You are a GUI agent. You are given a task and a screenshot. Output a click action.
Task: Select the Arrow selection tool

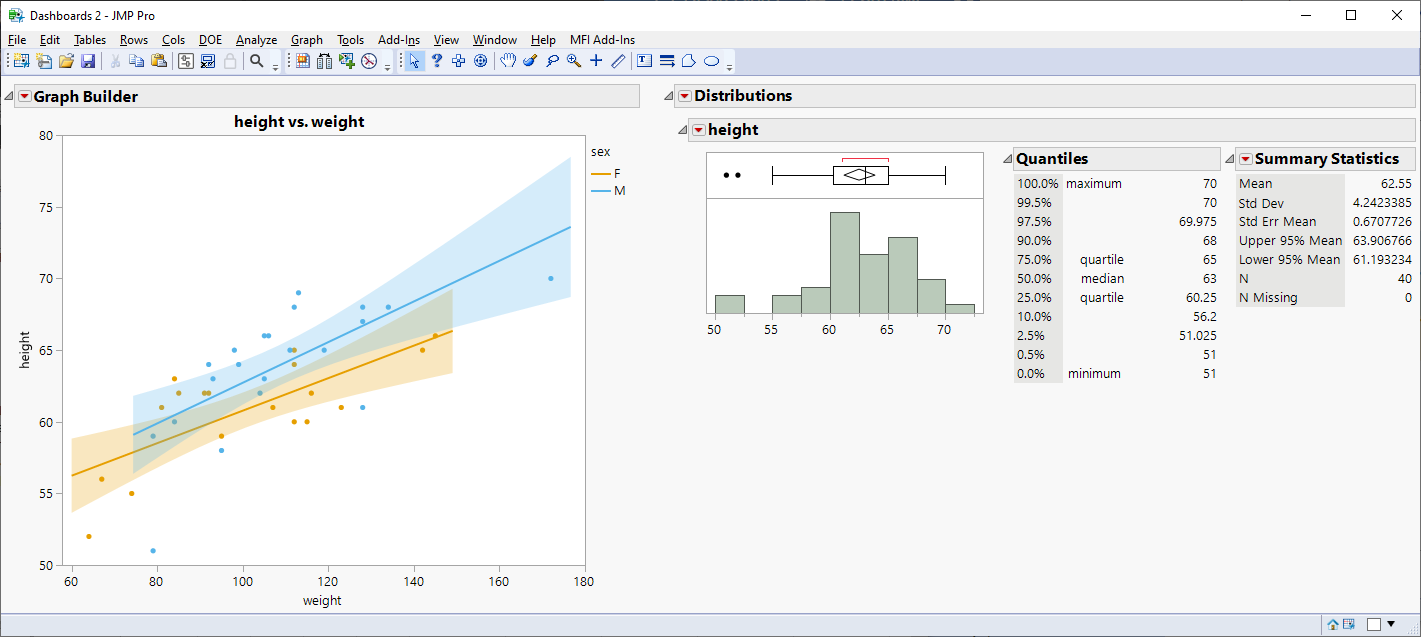414,61
